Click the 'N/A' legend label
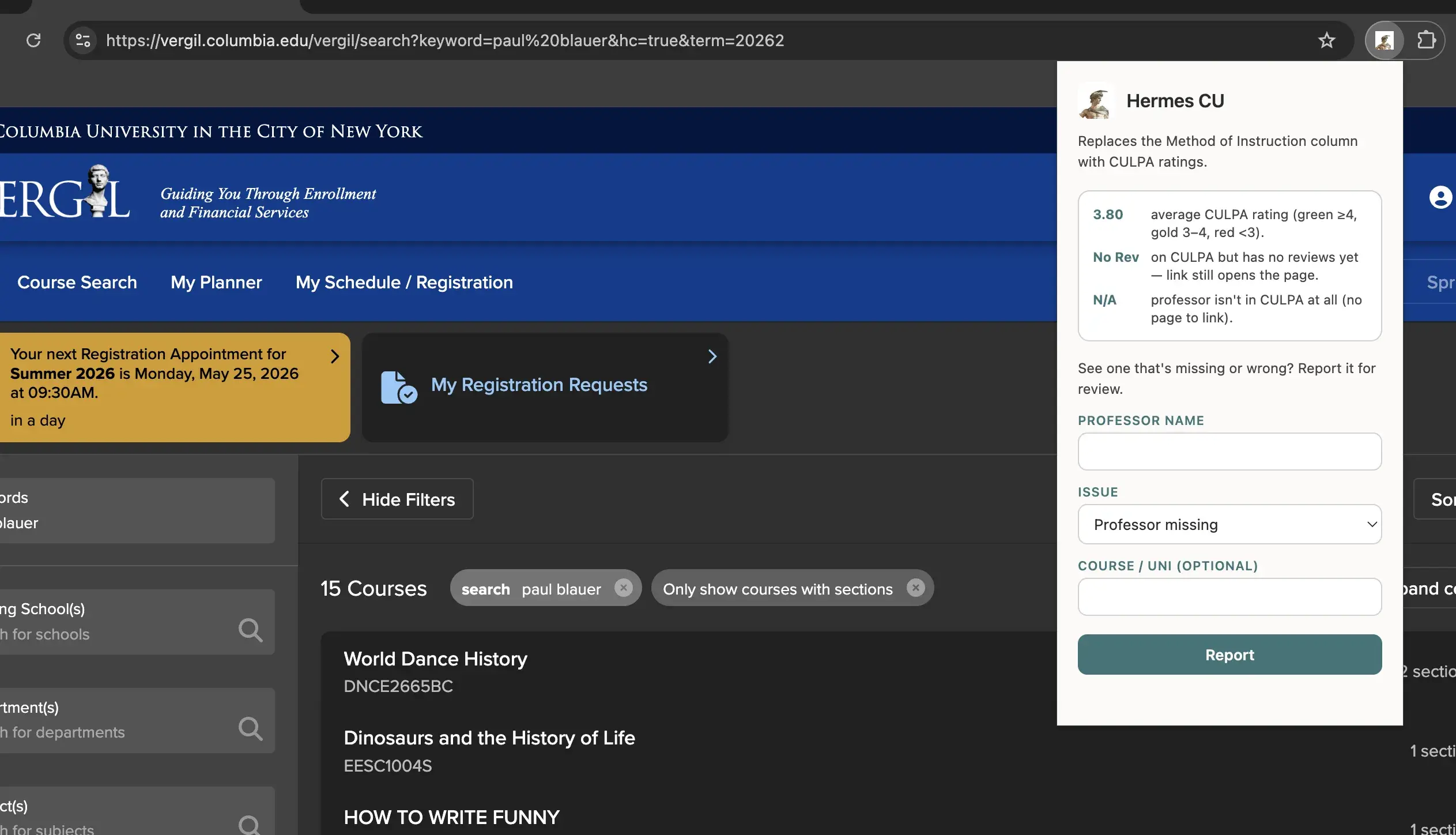The width and height of the screenshot is (1456, 835). pos(1104,300)
